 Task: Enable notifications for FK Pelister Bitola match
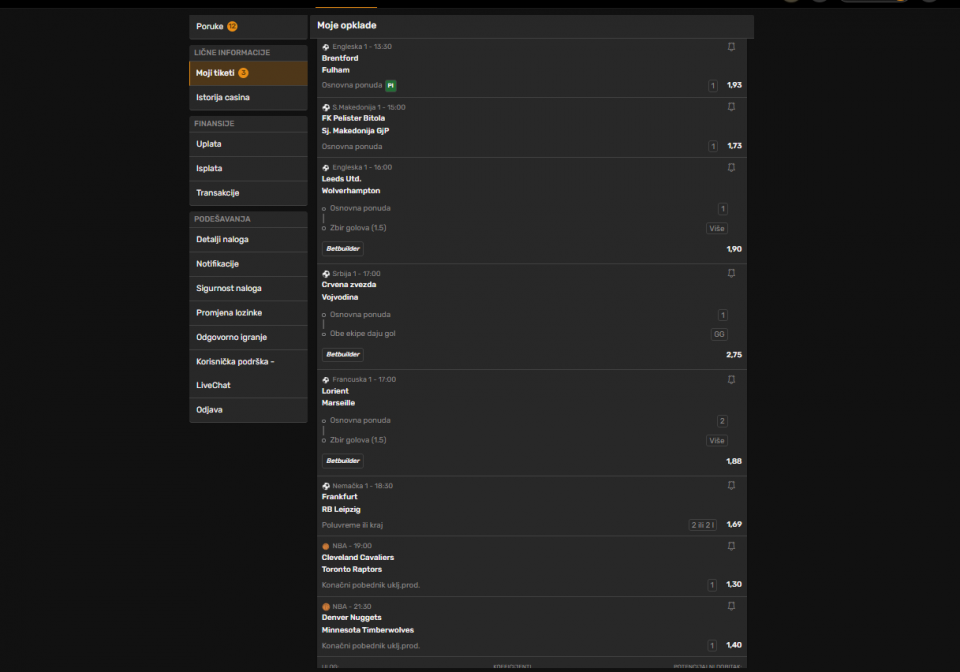731,107
